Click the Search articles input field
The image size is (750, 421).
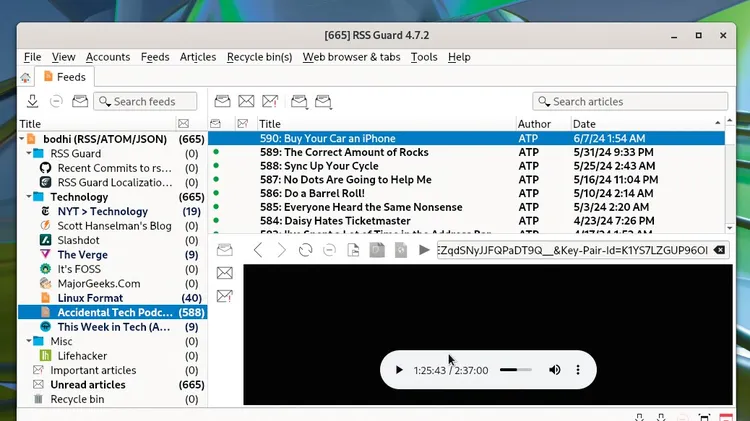(630, 101)
